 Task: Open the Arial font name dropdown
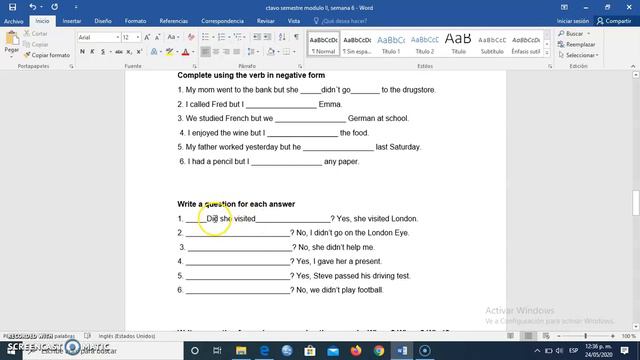click(118, 37)
